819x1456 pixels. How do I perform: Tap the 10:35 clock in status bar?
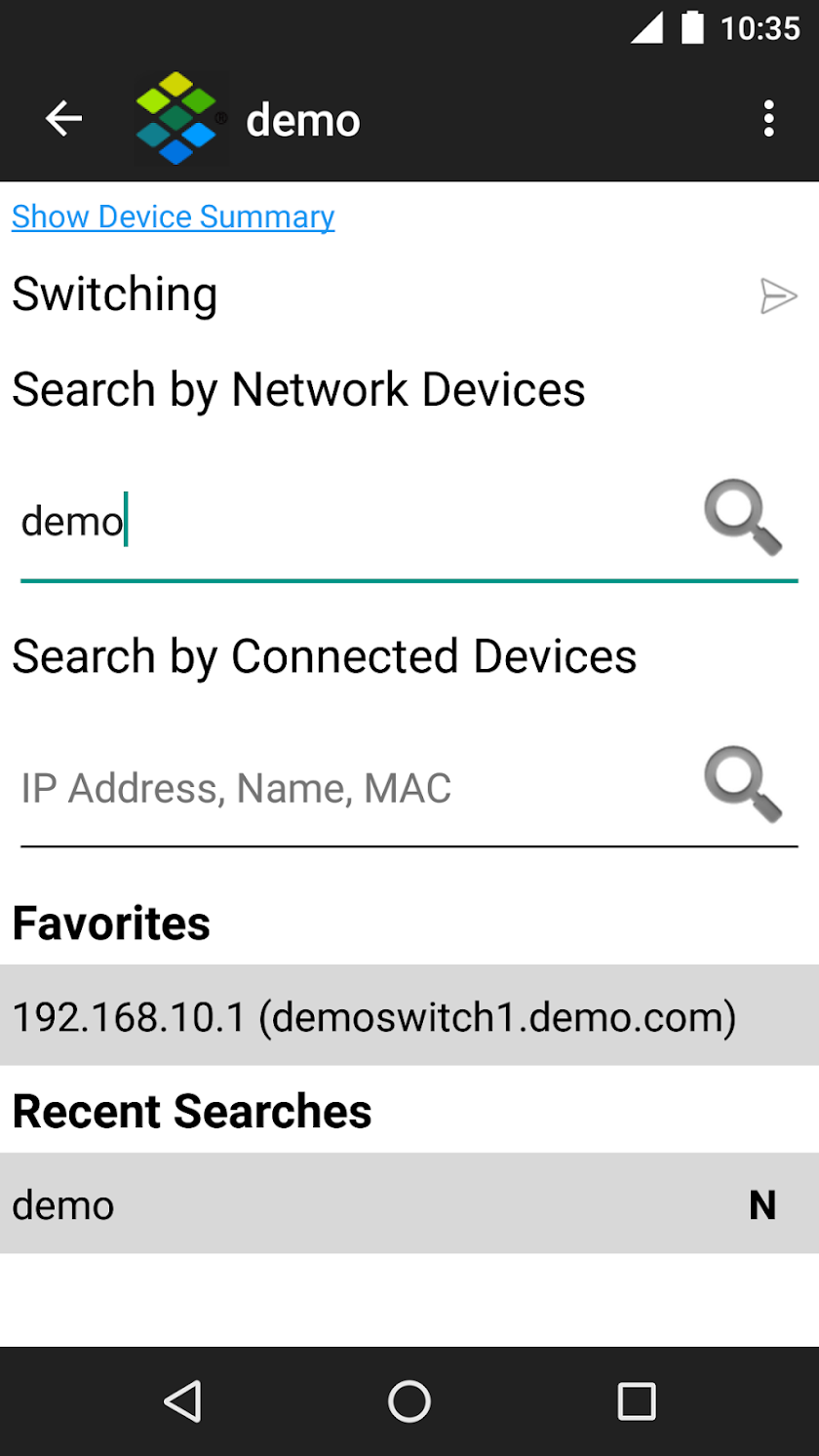pyautogui.click(x=760, y=28)
